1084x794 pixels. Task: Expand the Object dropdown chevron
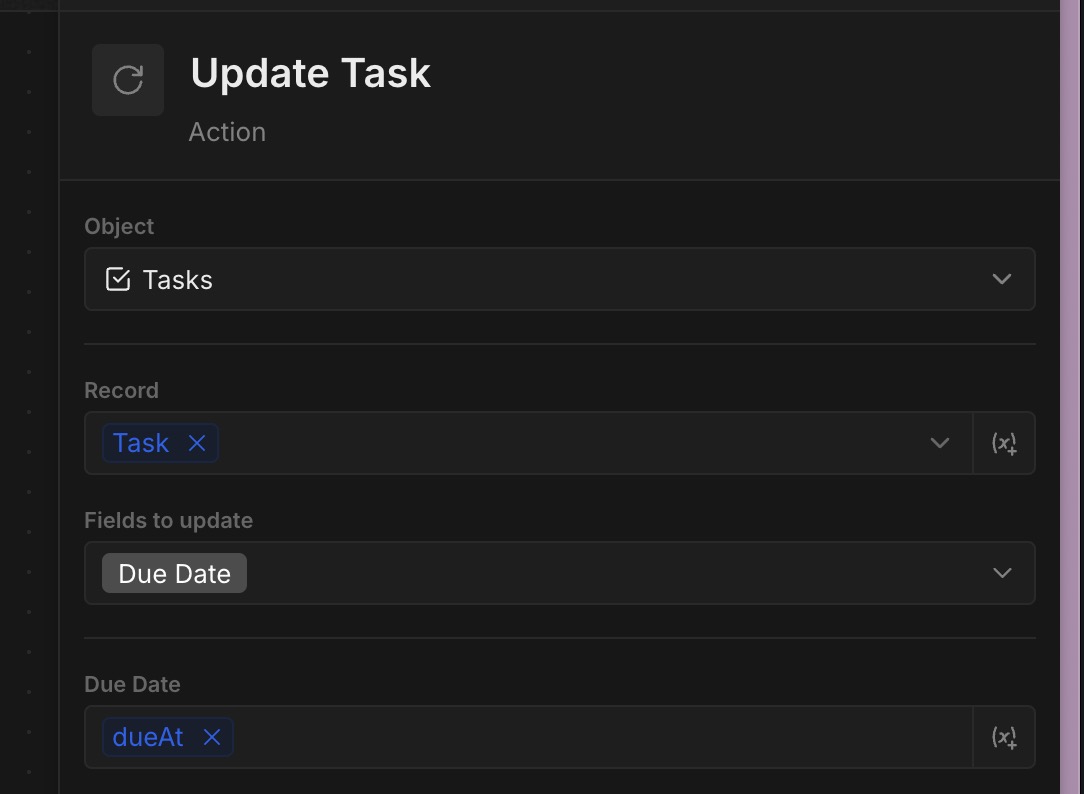(1002, 279)
